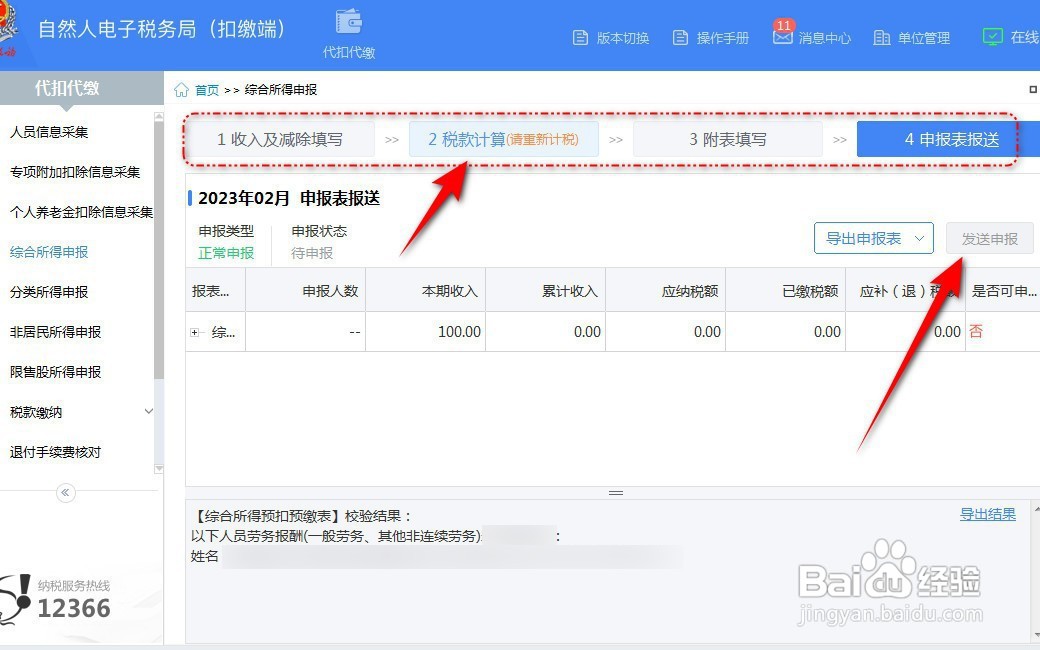This screenshot has width=1040, height=650.
Task: Click the 发送申报 button
Action: (x=989, y=238)
